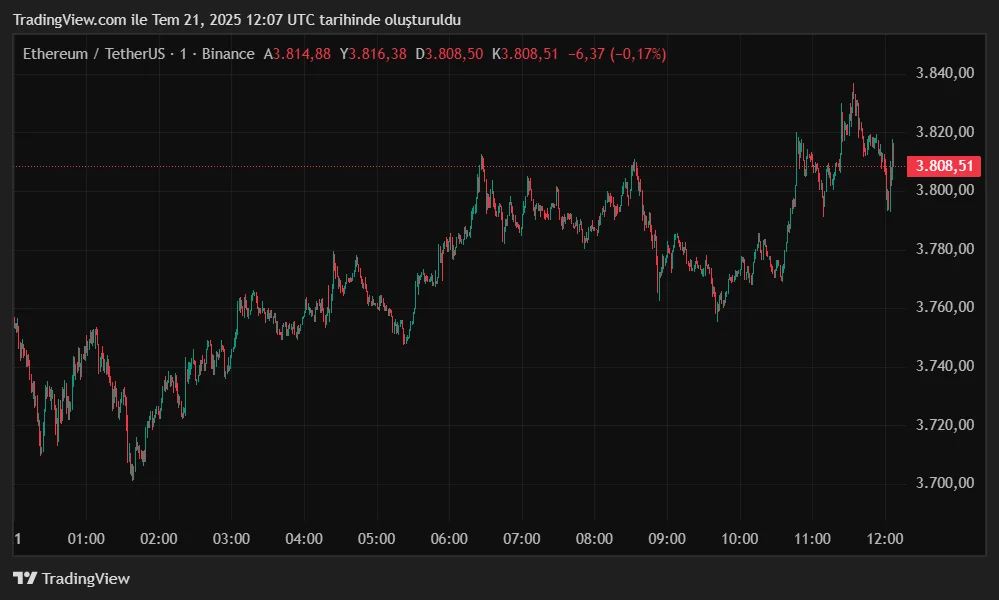Click the TradingView brand name text

(x=85, y=578)
